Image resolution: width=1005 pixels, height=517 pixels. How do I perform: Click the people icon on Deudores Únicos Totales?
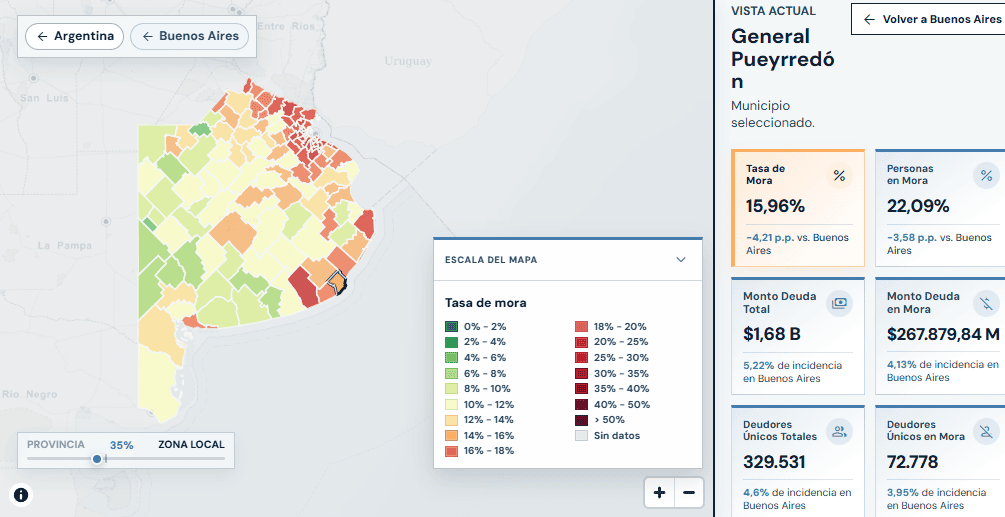point(839,432)
